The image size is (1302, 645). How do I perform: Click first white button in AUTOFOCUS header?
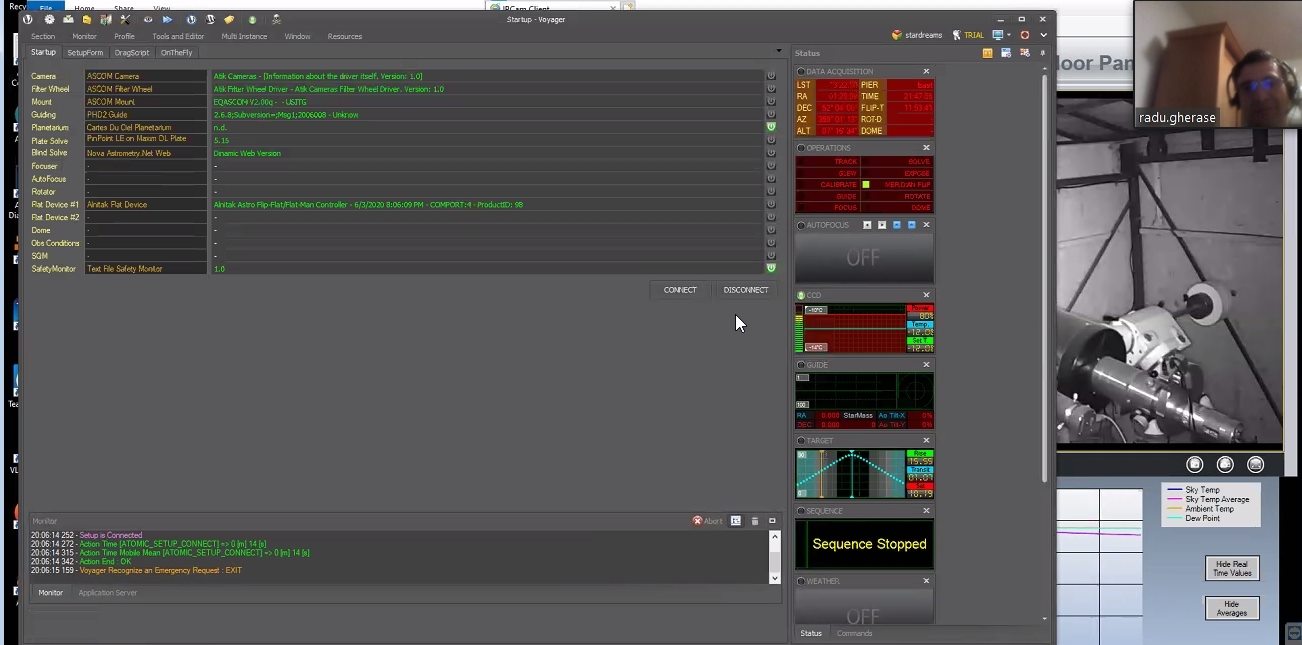pos(867,225)
